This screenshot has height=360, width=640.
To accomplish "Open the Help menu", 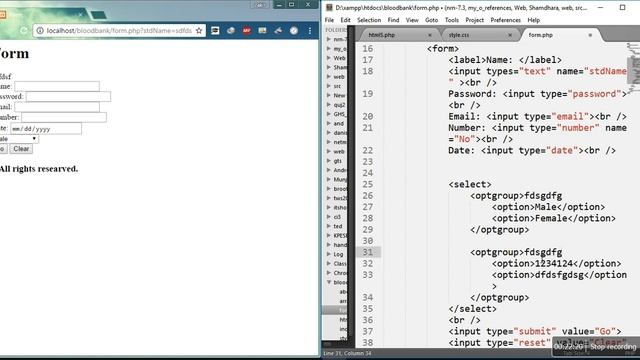I will click(x=533, y=20).
